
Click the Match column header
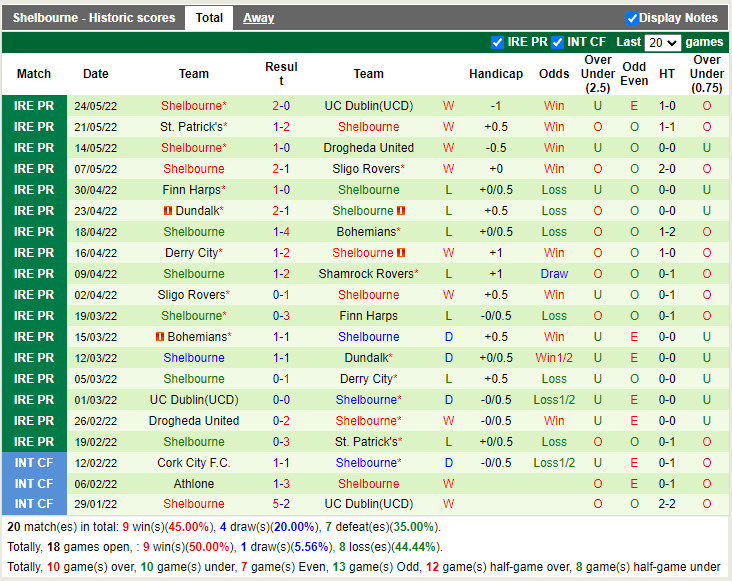pyautogui.click(x=34, y=74)
